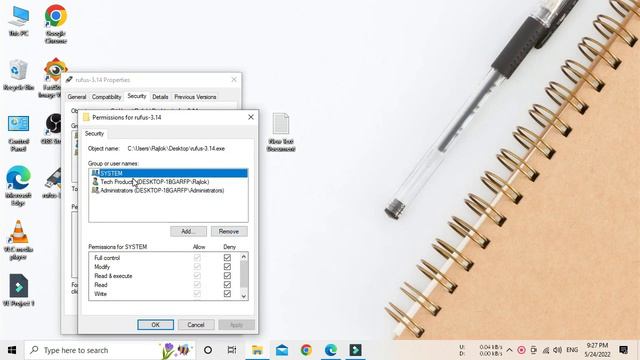Screen dimensions: 640x360
Task: Open VLC media player desktop icon
Action: pos(18,240)
